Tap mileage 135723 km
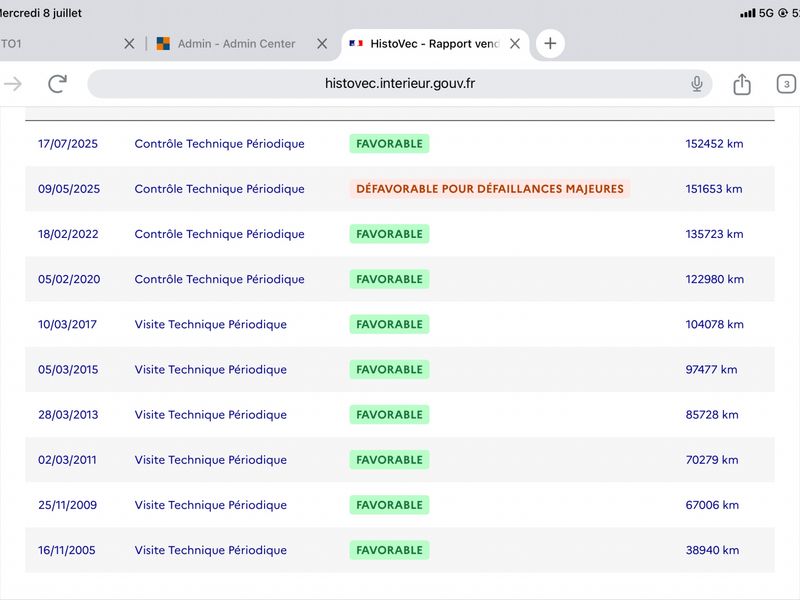The image size is (800, 600). tap(714, 234)
